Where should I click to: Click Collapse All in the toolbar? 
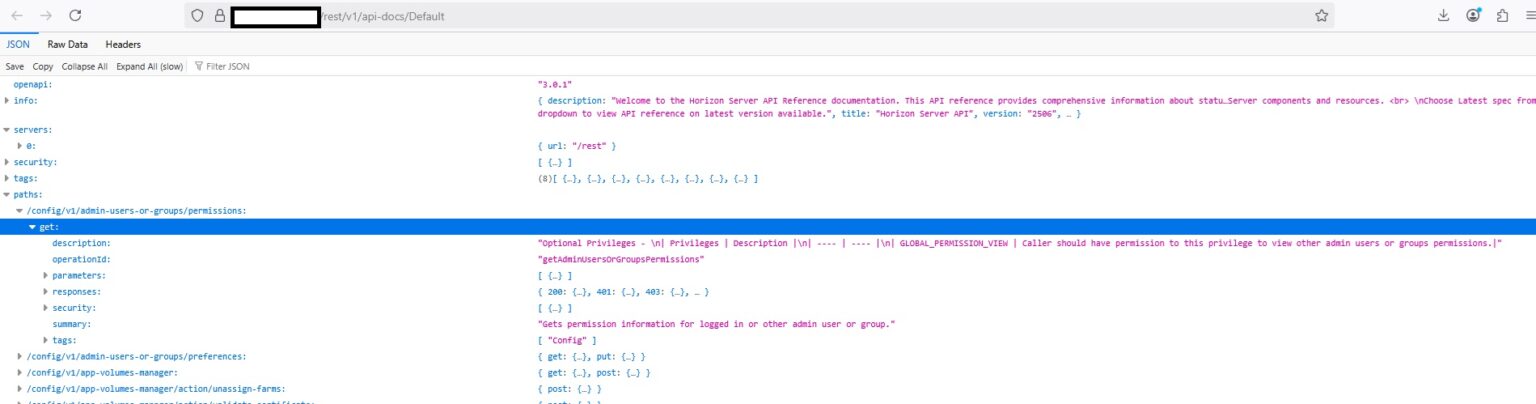tap(84, 66)
